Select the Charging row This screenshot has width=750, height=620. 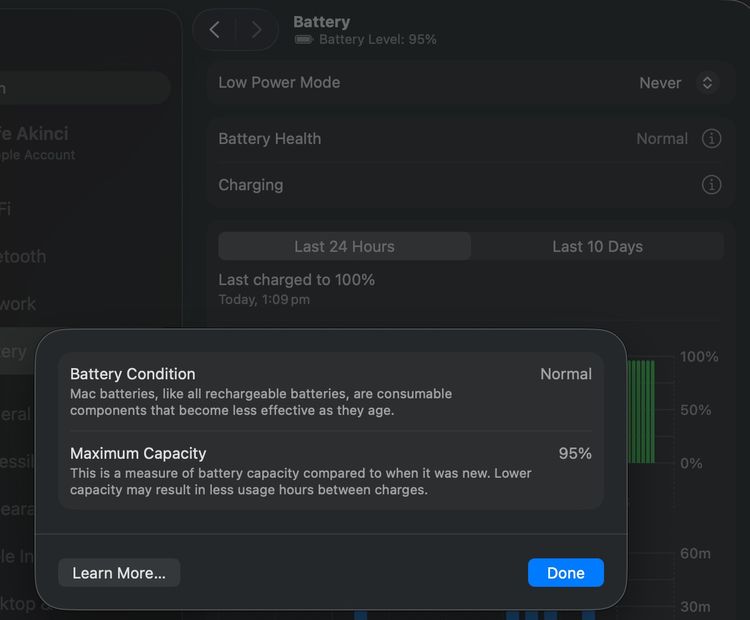[471, 185]
